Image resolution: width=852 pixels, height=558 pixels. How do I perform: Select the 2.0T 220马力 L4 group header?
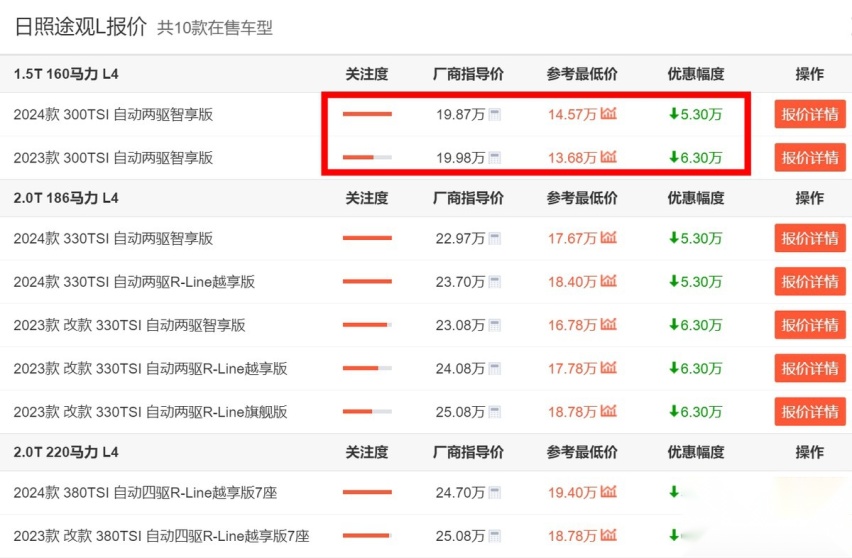[66, 452]
